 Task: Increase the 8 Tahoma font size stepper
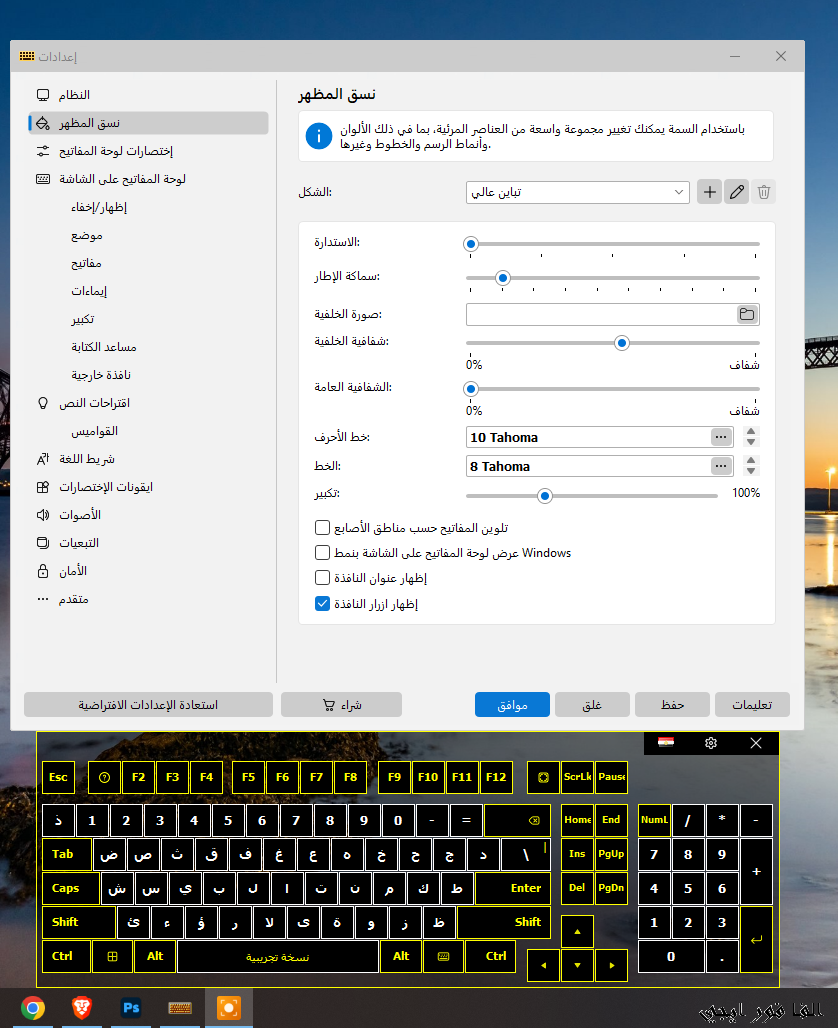(x=751, y=460)
